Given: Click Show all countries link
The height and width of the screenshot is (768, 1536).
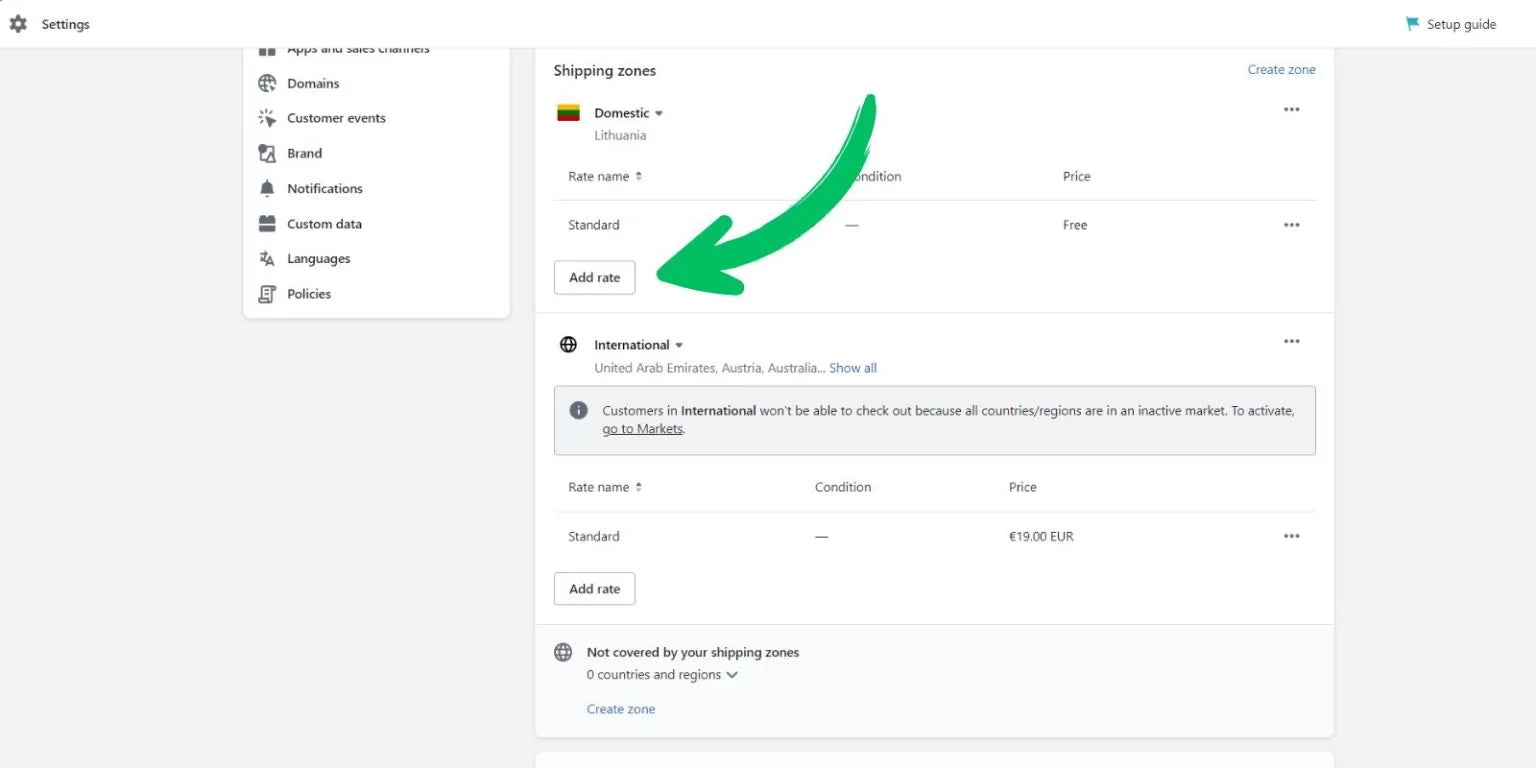Looking at the screenshot, I should 853,368.
